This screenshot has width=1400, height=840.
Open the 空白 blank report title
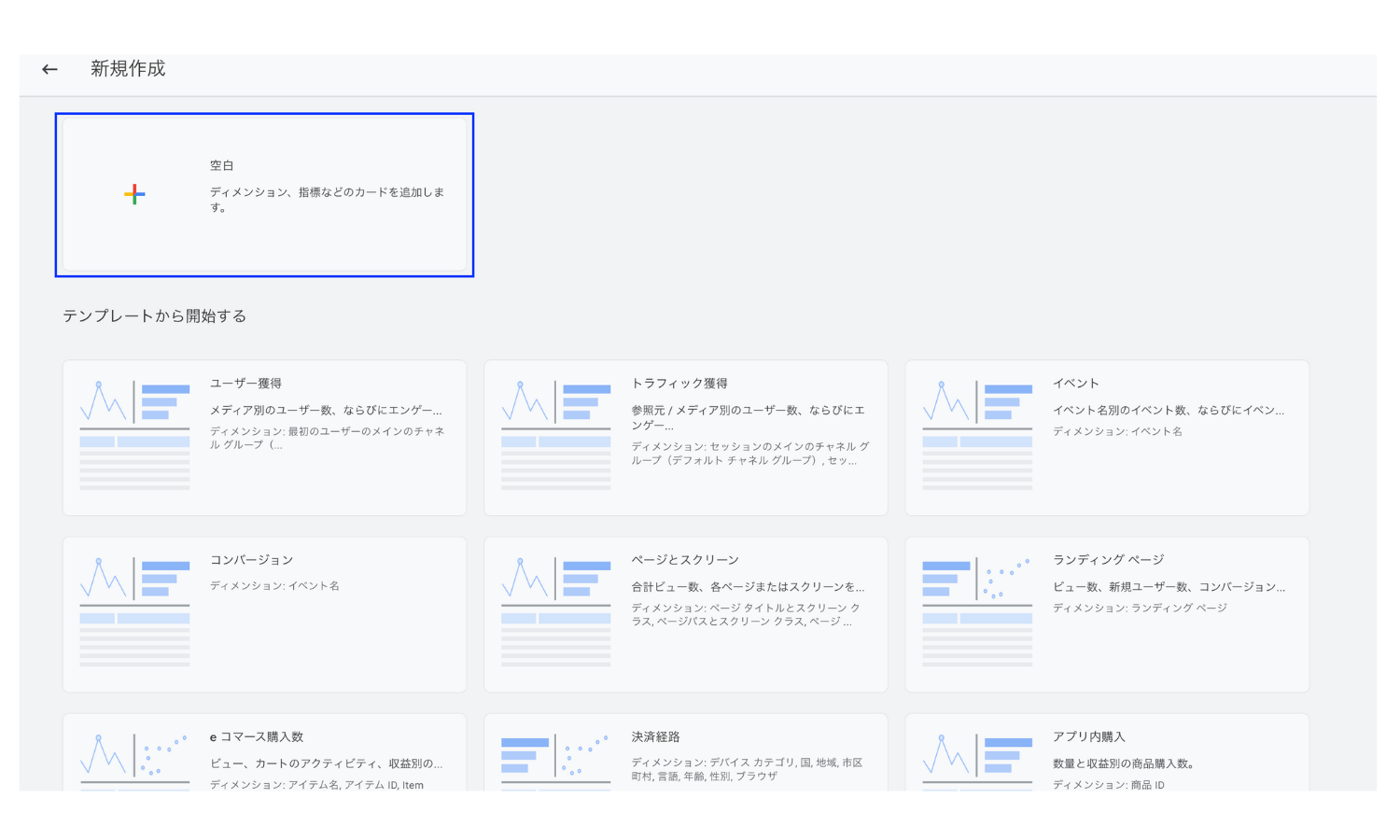click(222, 165)
